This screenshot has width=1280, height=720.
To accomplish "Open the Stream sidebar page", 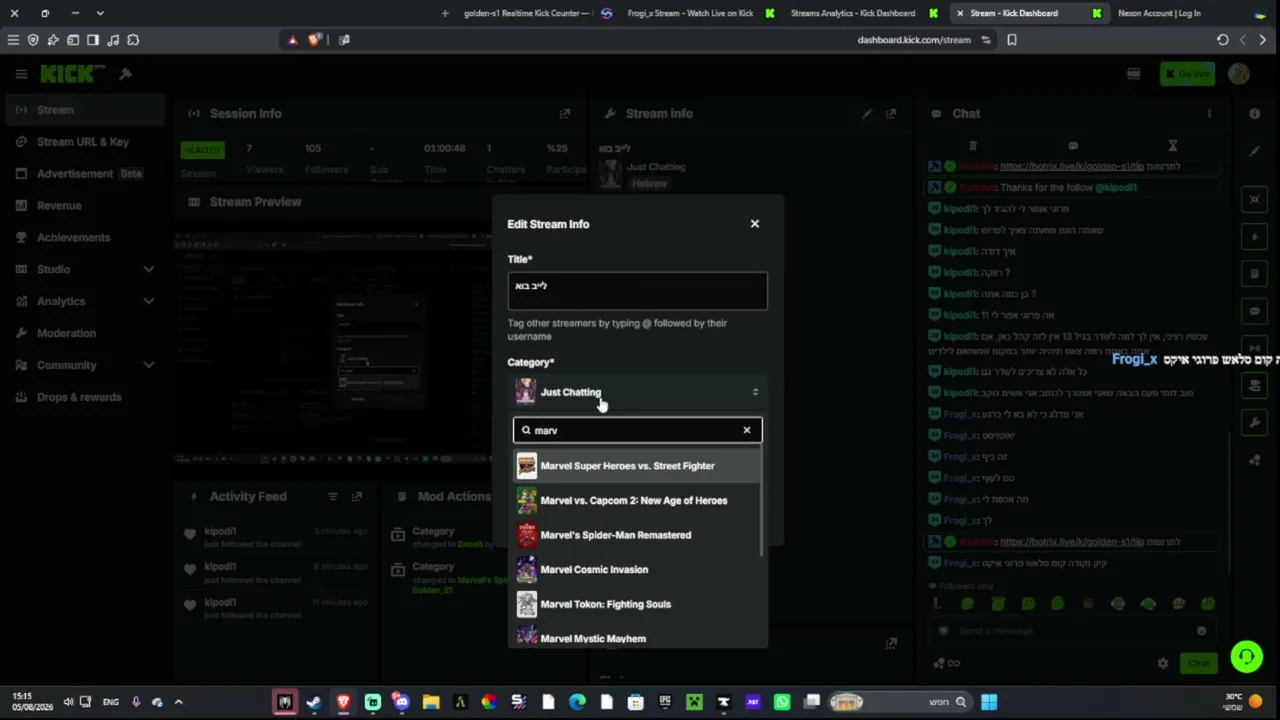I will click(83, 110).
